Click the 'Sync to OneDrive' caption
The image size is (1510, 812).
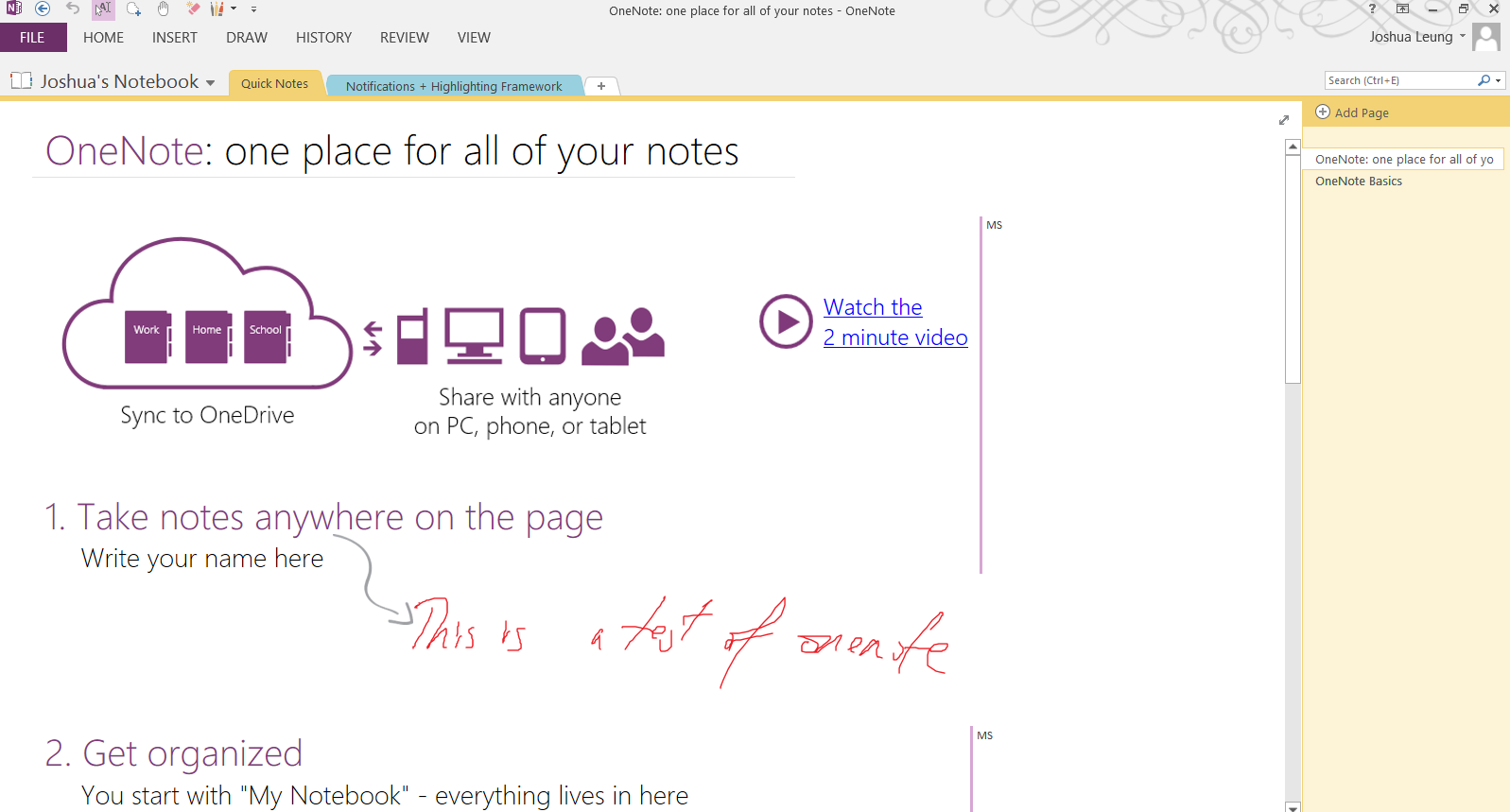coord(207,415)
